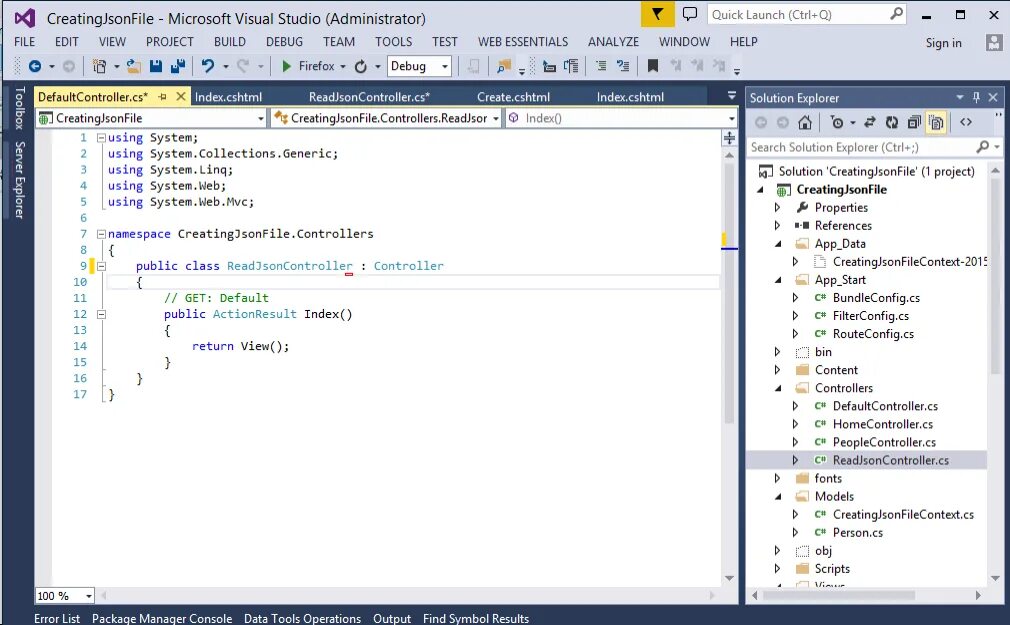Click the Pending Changes Filter clock icon
Viewport: 1010px width, 625px height.
coord(837,122)
